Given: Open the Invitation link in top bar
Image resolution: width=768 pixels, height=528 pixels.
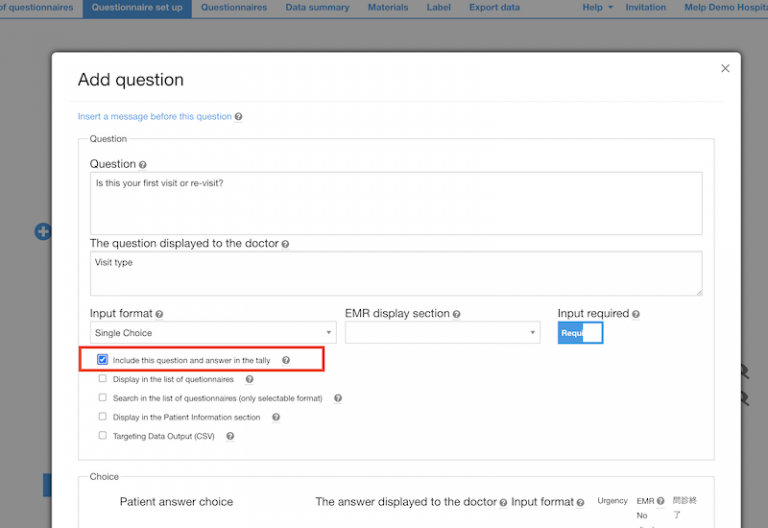Looking at the screenshot, I should [646, 7].
